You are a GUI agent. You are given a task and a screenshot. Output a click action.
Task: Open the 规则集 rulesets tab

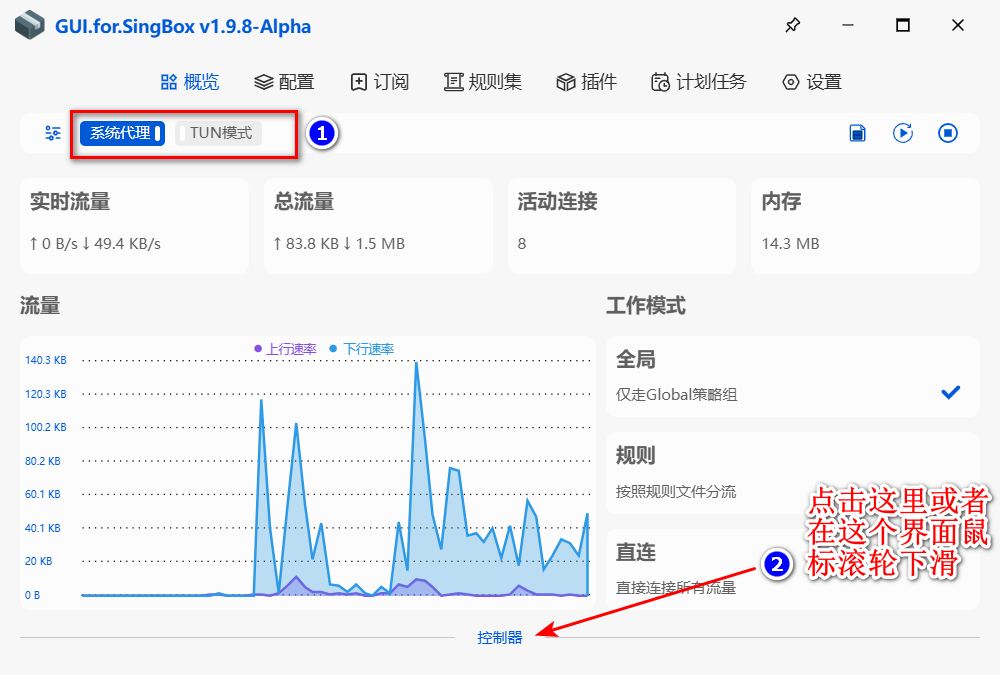[483, 82]
